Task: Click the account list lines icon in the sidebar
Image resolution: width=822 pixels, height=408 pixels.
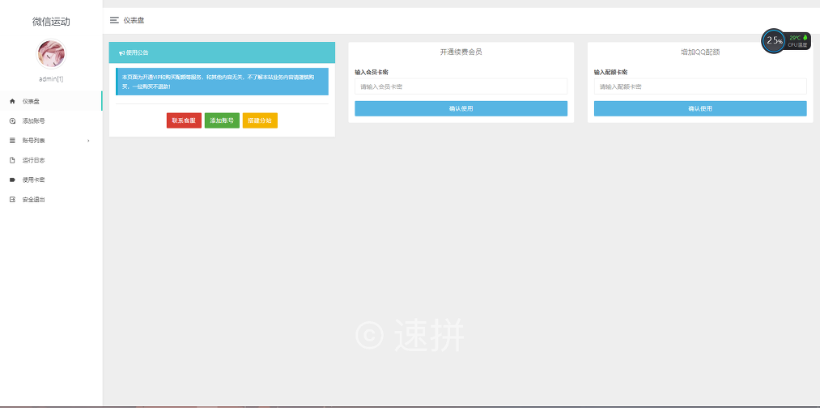Action: tap(13, 141)
